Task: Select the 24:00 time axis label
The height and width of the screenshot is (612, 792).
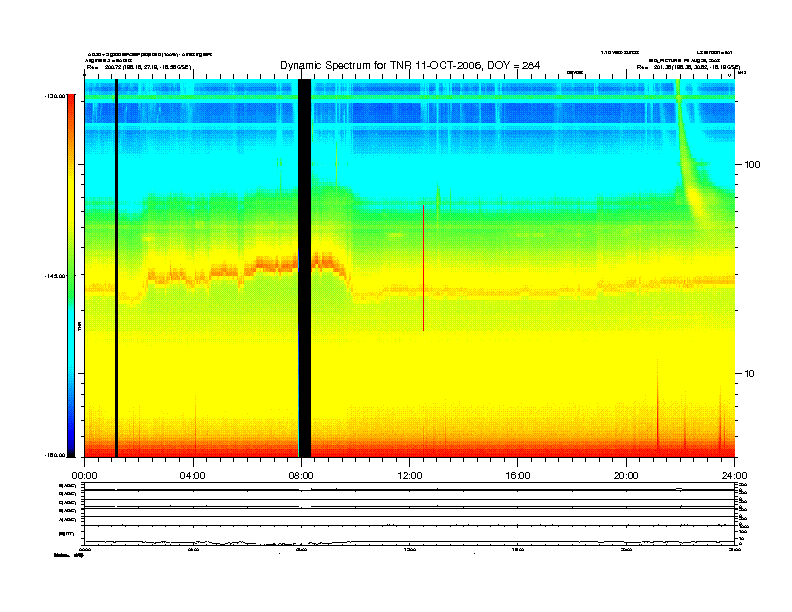Action: pyautogui.click(x=734, y=476)
